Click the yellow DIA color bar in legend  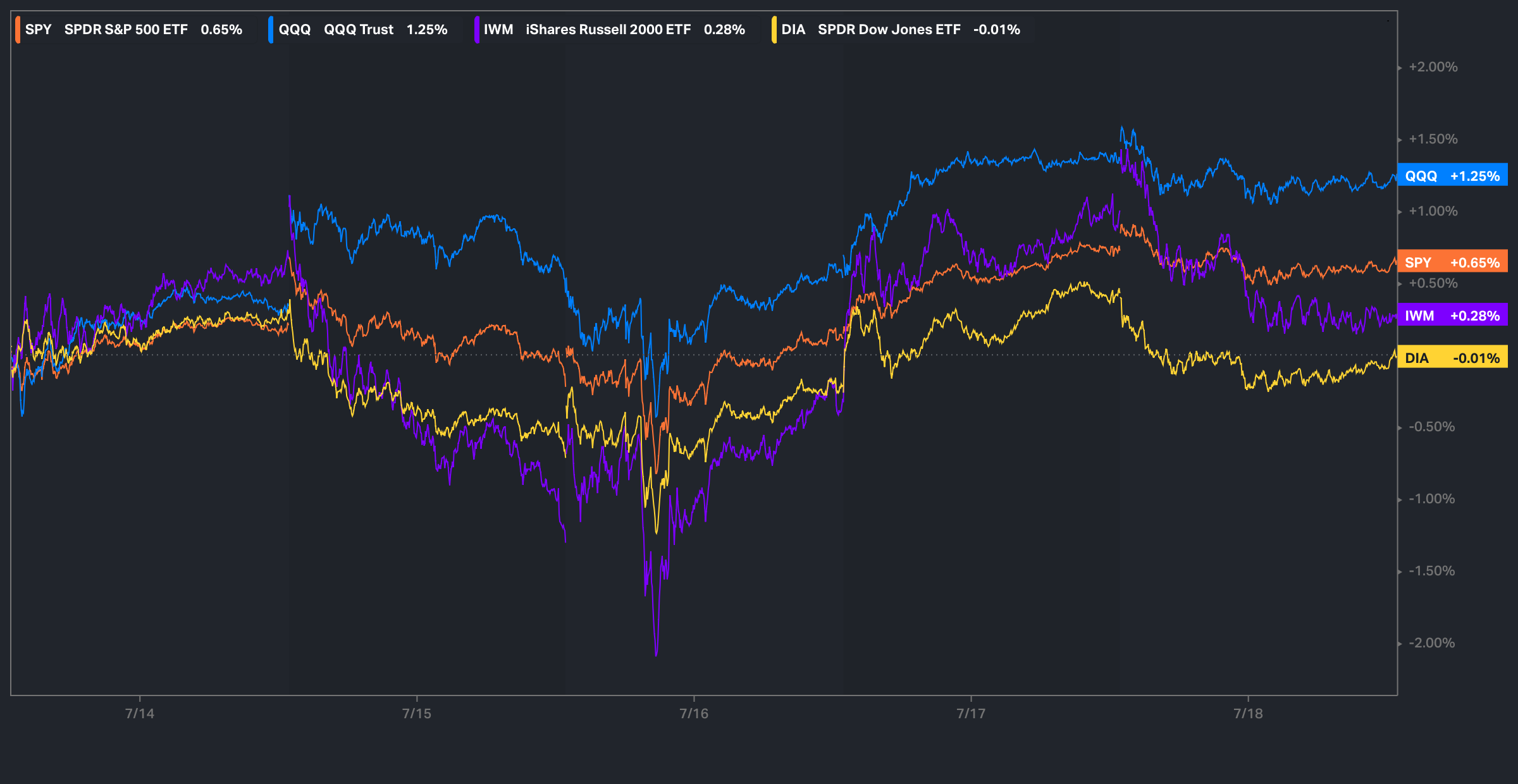tap(774, 30)
